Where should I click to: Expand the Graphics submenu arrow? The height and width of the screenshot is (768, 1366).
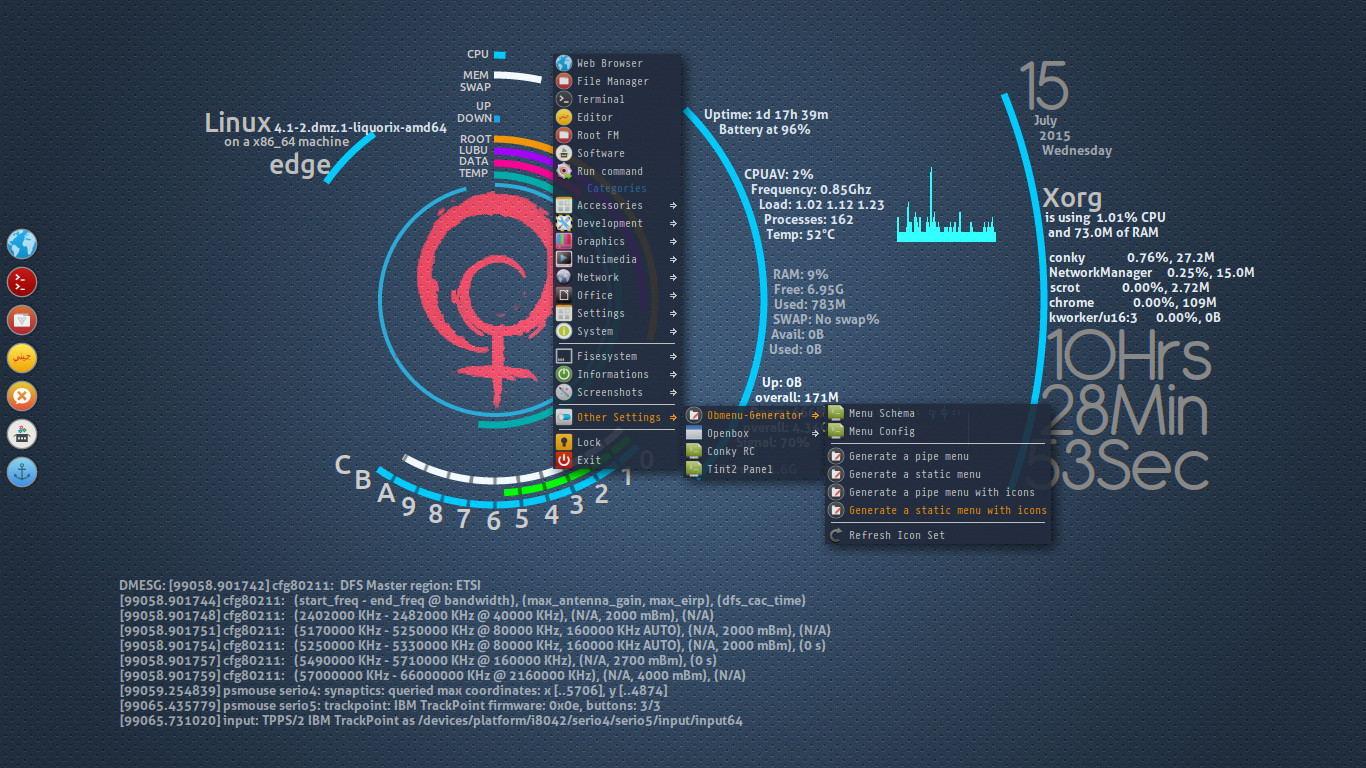(674, 242)
